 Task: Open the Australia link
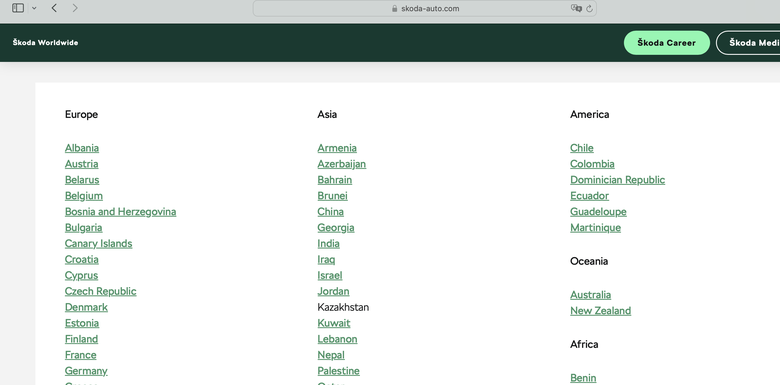[590, 295]
